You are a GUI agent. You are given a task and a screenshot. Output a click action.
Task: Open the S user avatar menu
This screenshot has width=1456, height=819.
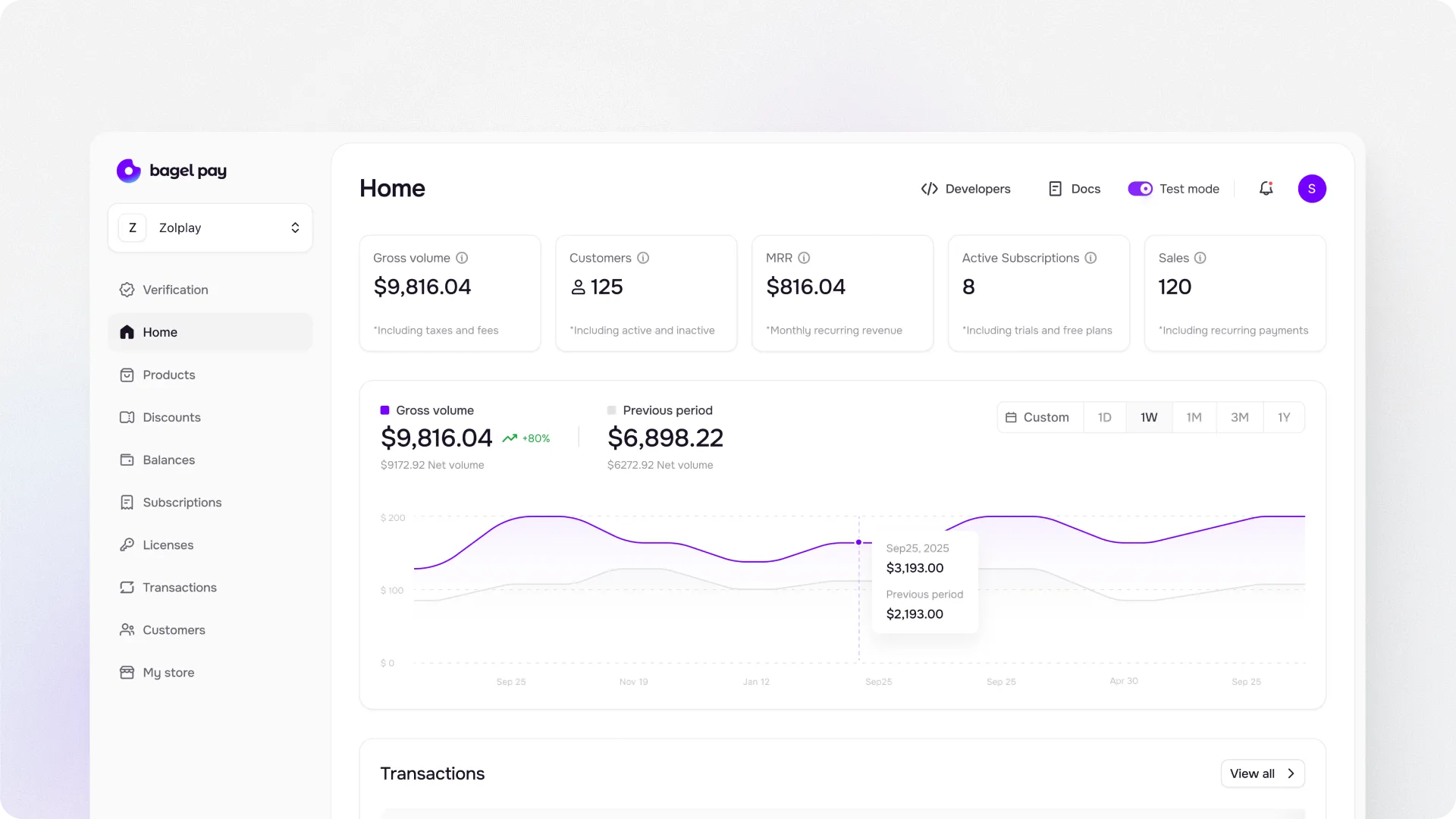point(1312,189)
